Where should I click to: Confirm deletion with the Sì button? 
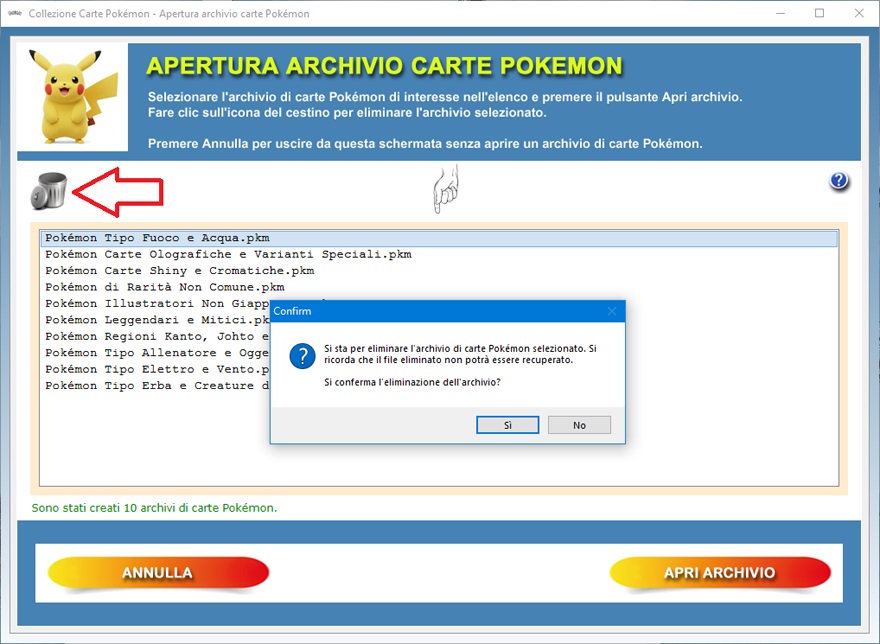coord(508,425)
